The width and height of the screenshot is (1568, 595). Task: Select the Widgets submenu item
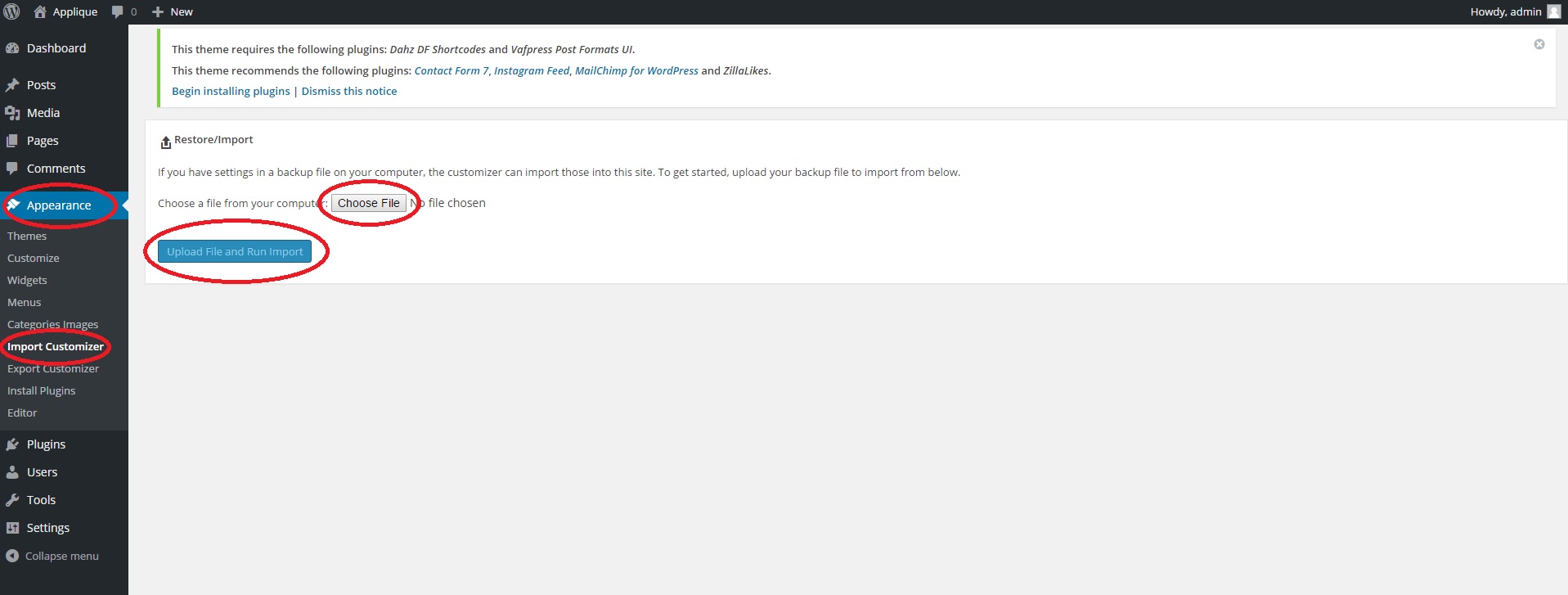pos(27,280)
